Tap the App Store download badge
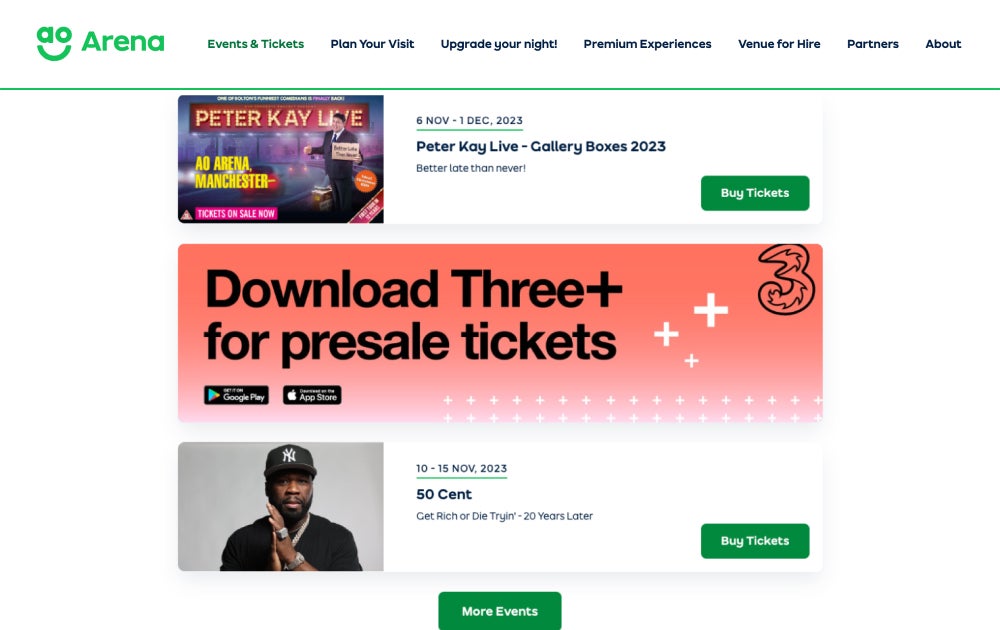Viewport: 1000px width, 630px height. pyautogui.click(x=312, y=395)
